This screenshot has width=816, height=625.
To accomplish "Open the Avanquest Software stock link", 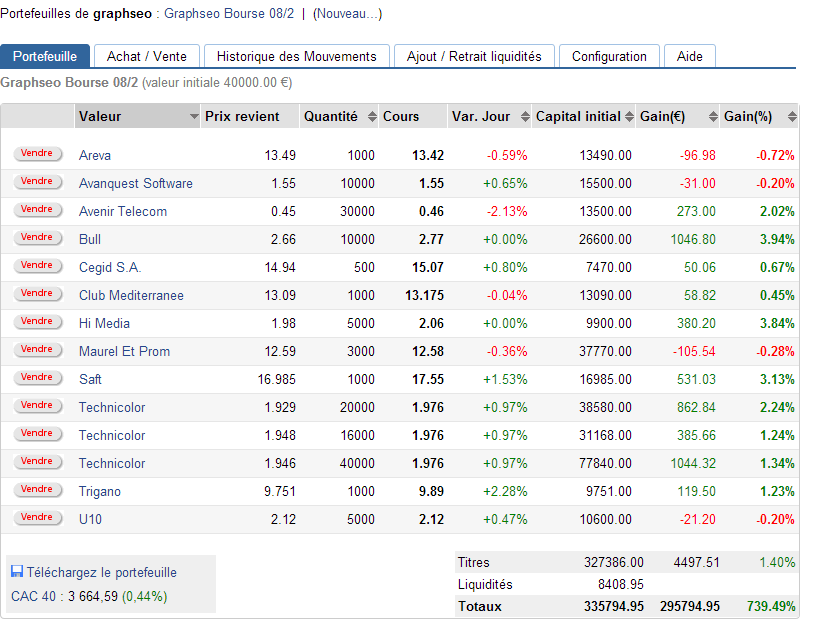I will (135, 183).
